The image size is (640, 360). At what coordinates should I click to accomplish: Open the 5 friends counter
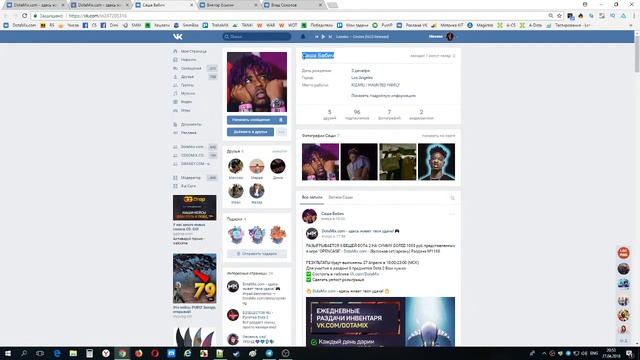click(329, 114)
